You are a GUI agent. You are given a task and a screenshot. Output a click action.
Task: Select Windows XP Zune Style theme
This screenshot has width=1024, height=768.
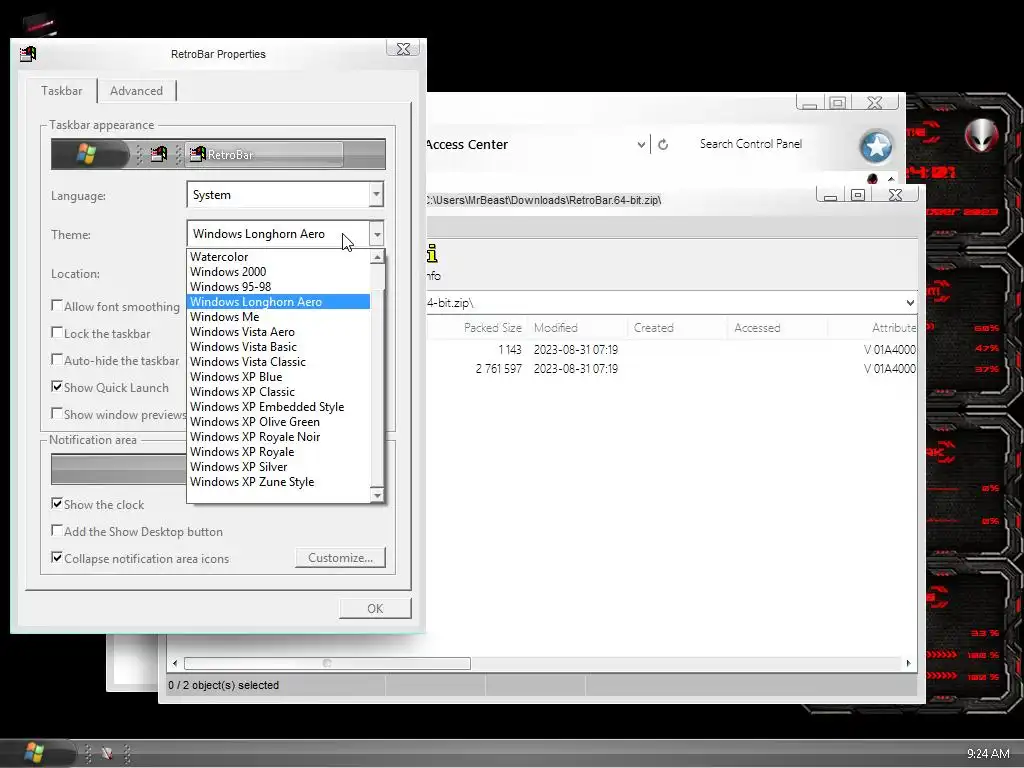tap(279, 482)
